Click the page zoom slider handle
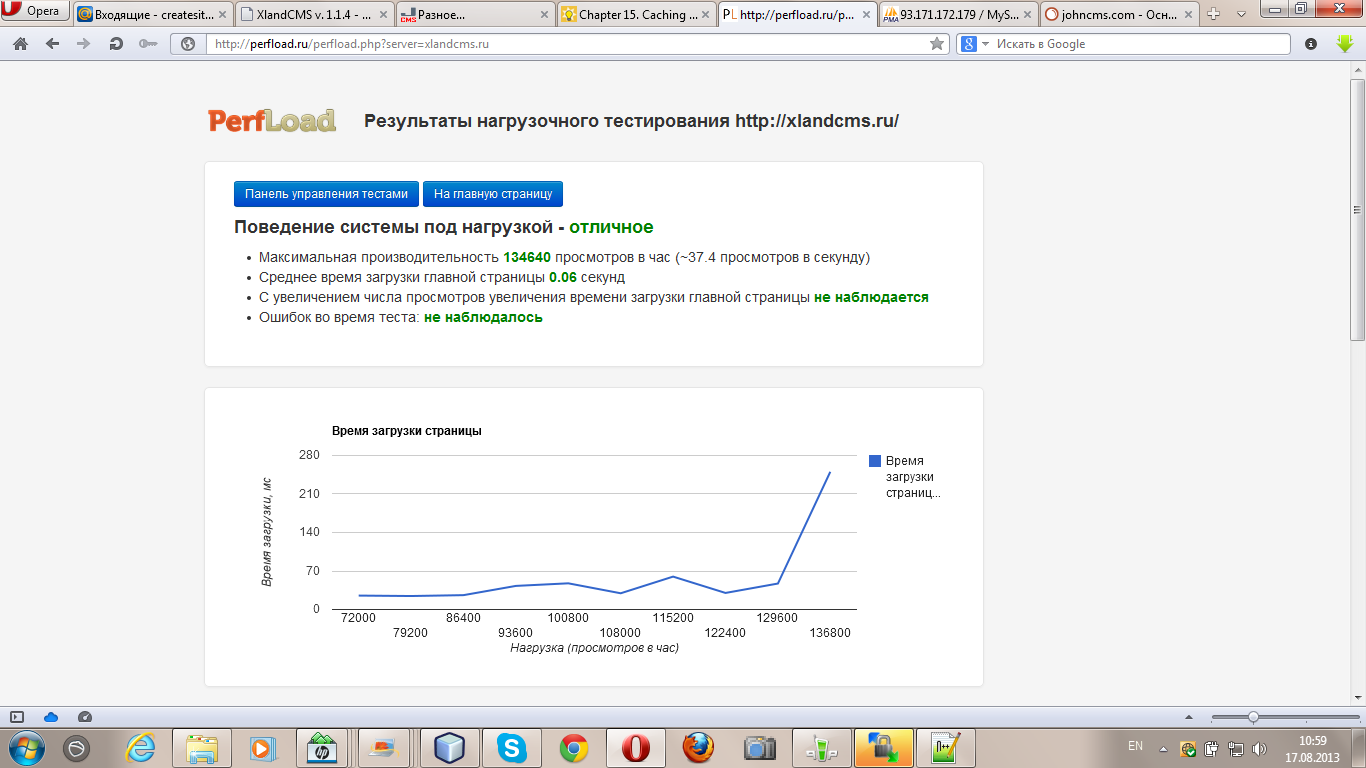This screenshot has height=768, width=1366. coord(1252,717)
